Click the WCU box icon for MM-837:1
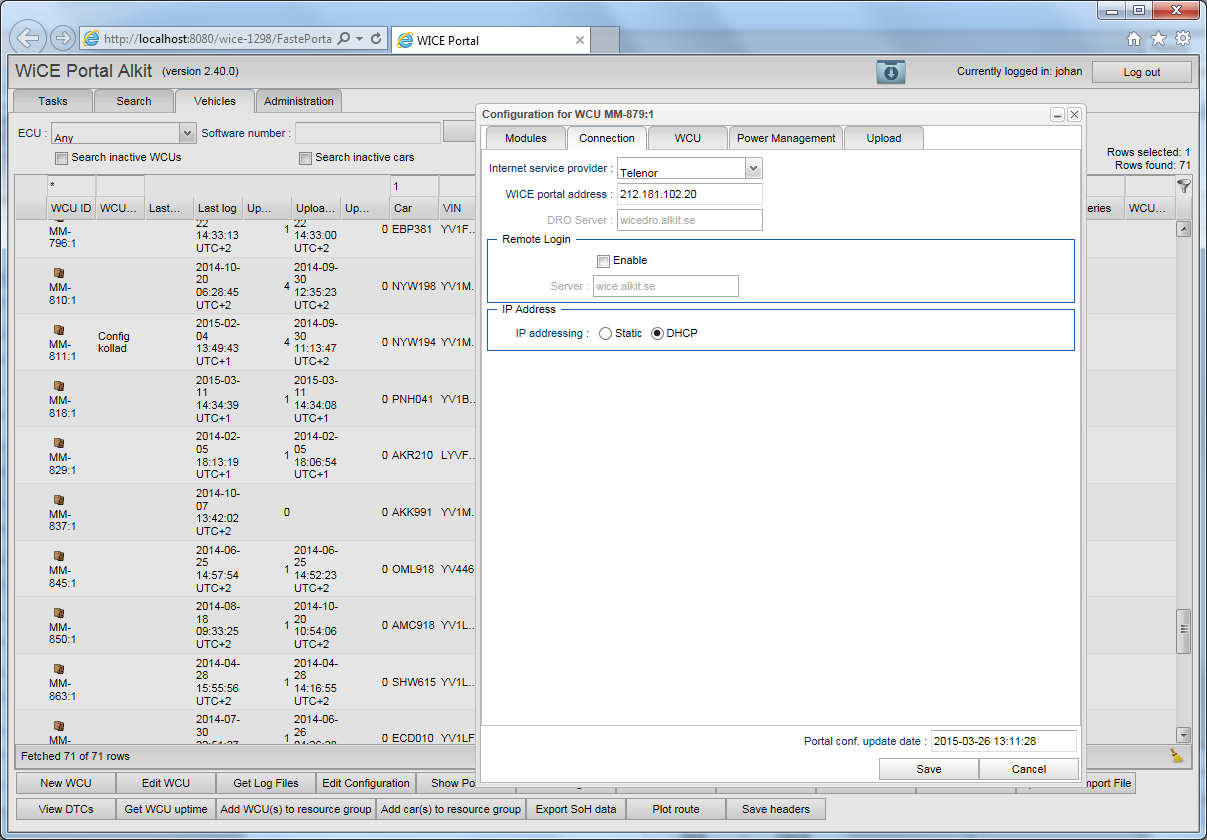The image size is (1207, 840). point(59,499)
